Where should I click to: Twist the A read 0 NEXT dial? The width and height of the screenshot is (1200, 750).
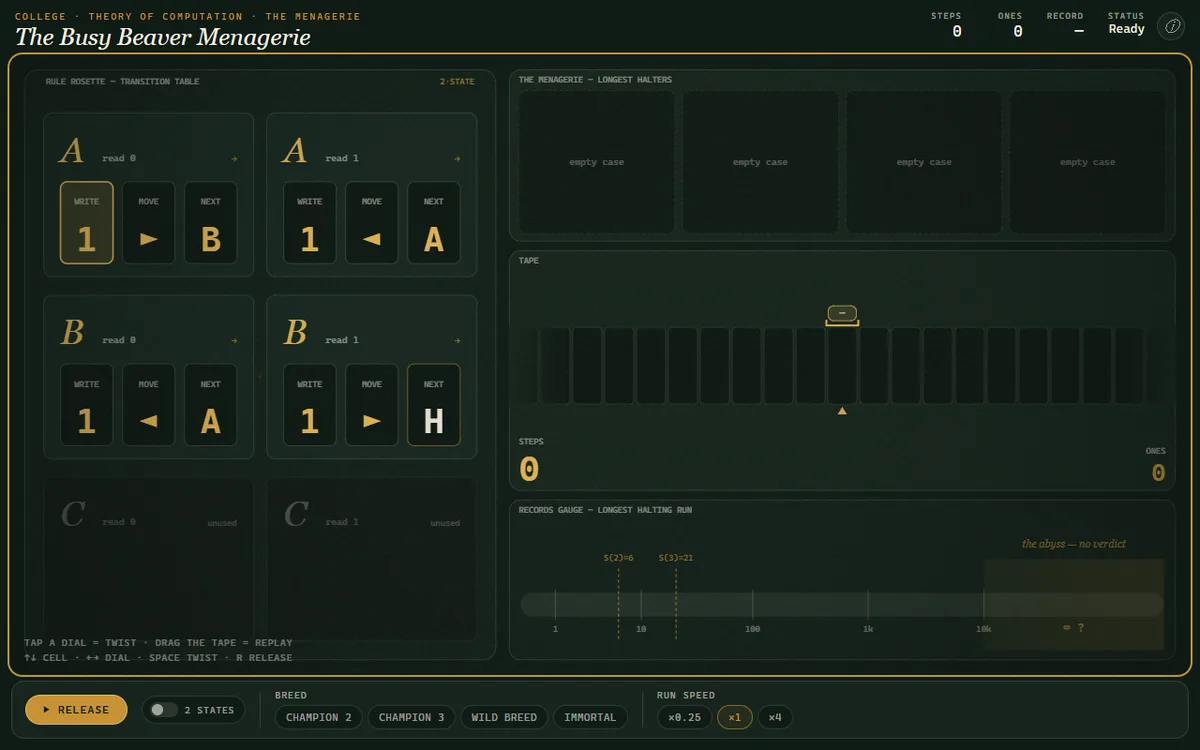tap(211, 222)
